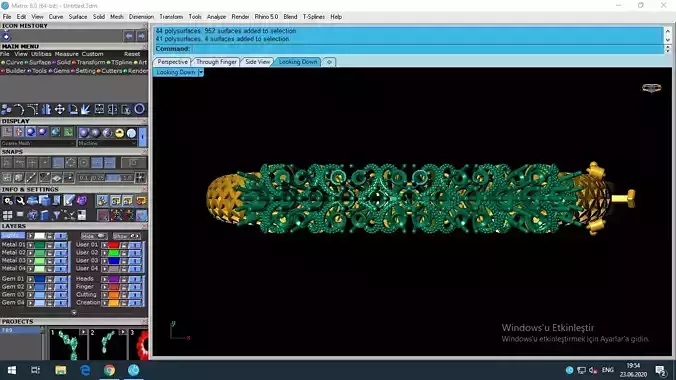
Task: Switch to the Through Finger viewport tab
Action: point(216,62)
